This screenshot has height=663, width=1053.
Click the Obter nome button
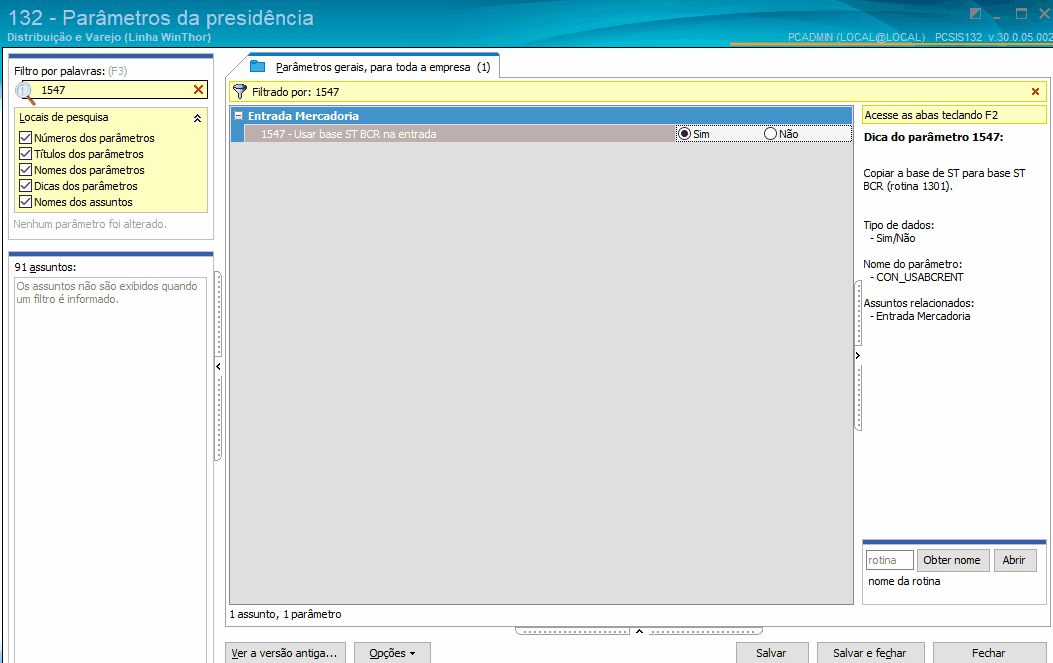point(952,560)
